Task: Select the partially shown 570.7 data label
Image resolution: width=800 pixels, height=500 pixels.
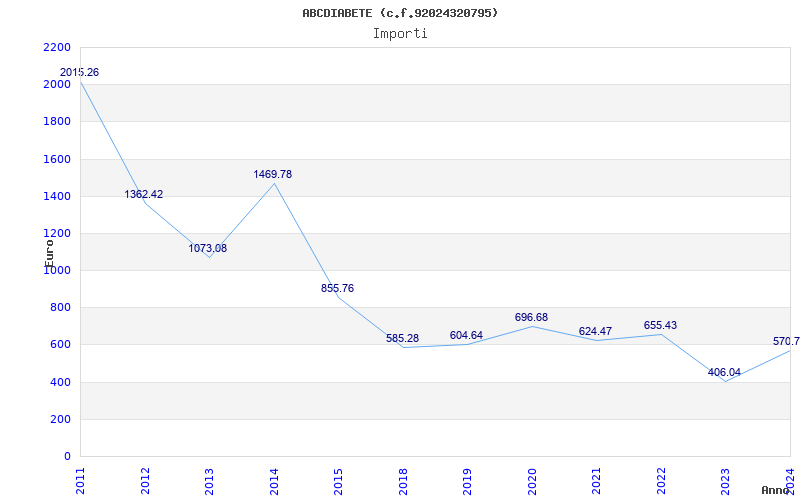Action: click(786, 341)
